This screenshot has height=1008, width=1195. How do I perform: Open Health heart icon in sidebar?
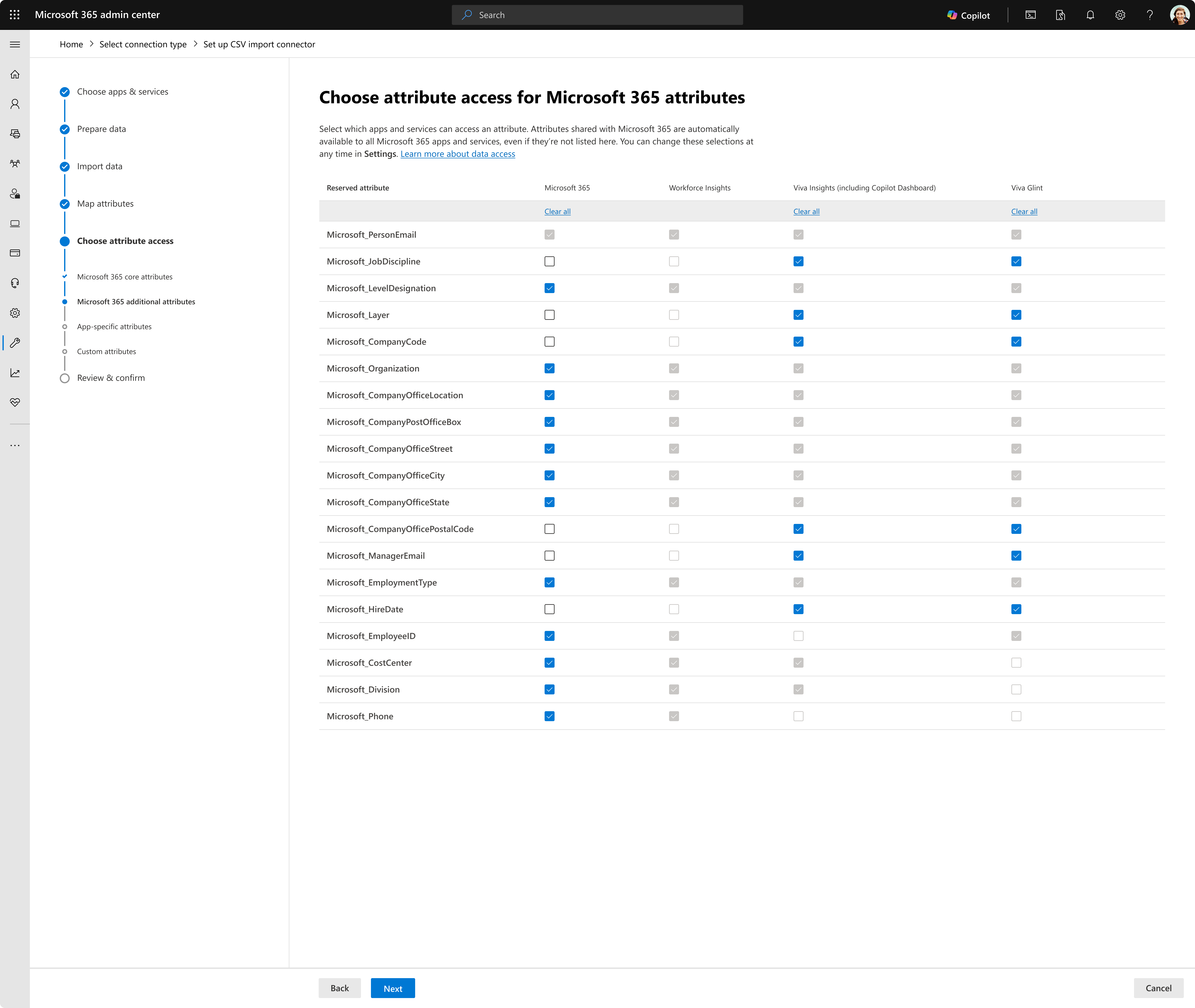click(15, 402)
